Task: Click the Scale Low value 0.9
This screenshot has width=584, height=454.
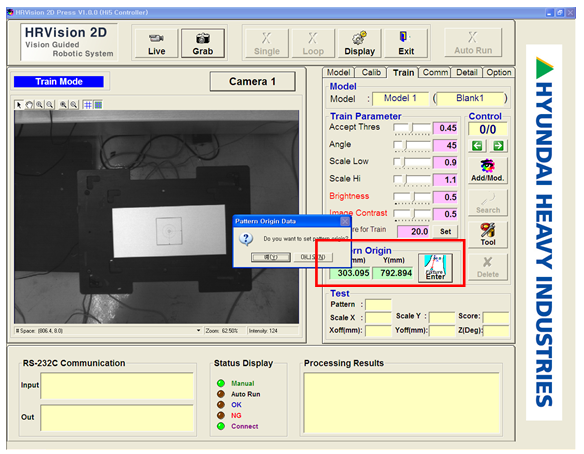Action: click(x=445, y=163)
